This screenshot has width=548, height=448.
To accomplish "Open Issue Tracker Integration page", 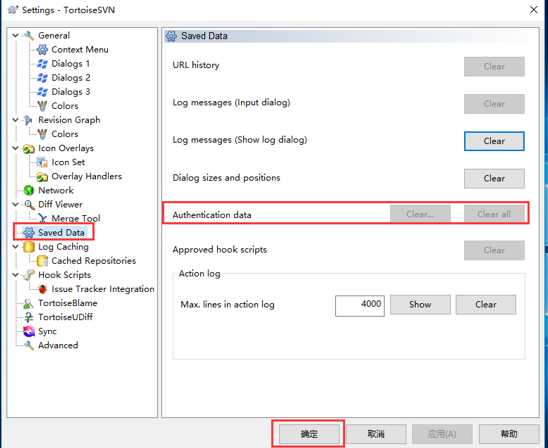I will (103, 289).
